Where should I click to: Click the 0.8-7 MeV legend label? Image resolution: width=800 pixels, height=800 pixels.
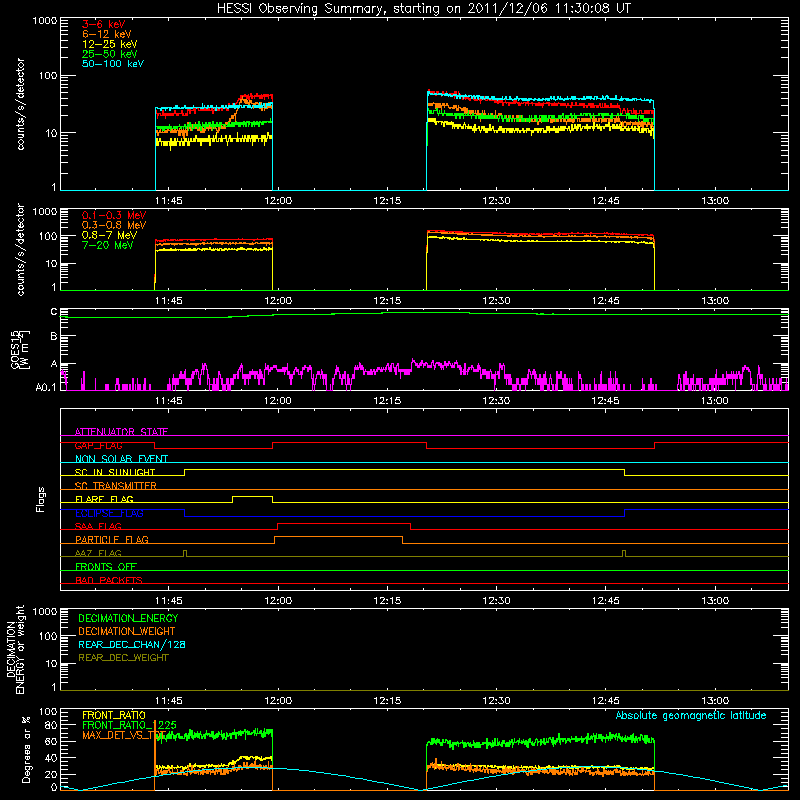point(109,235)
